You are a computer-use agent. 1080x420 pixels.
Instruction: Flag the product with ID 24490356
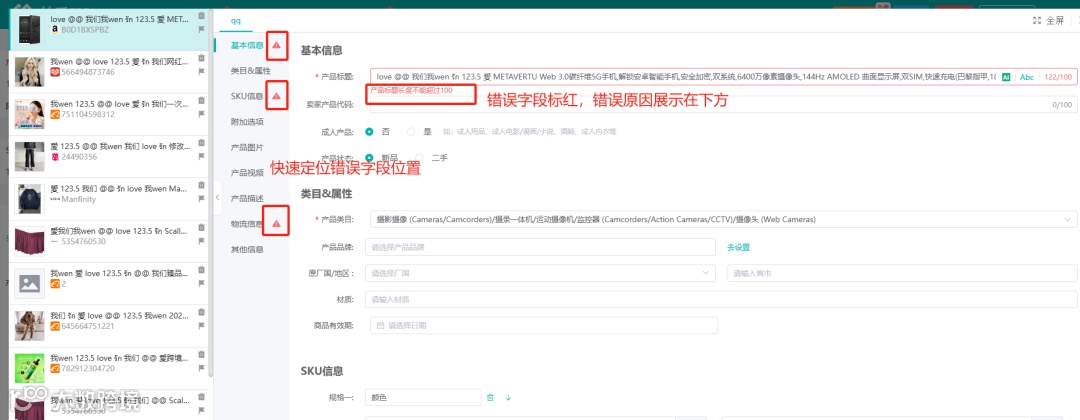201,156
